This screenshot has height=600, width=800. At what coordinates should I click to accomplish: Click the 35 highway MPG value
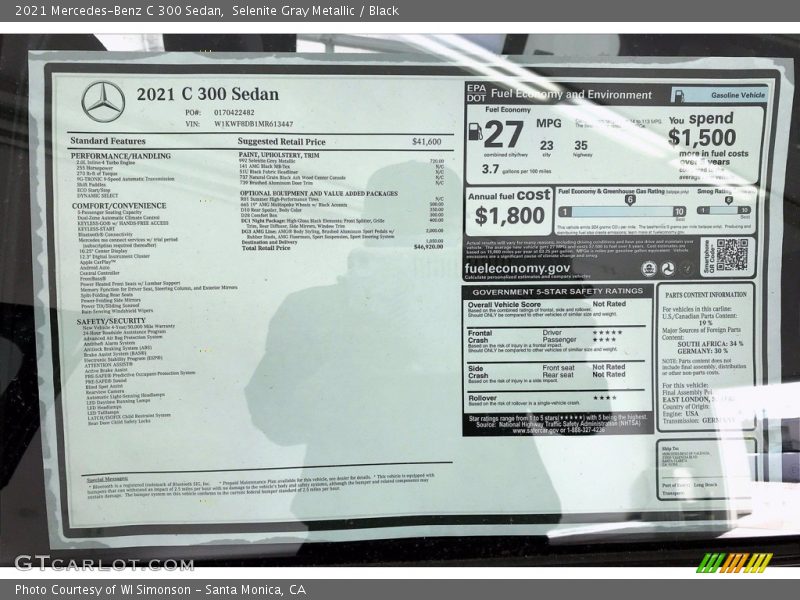click(581, 146)
